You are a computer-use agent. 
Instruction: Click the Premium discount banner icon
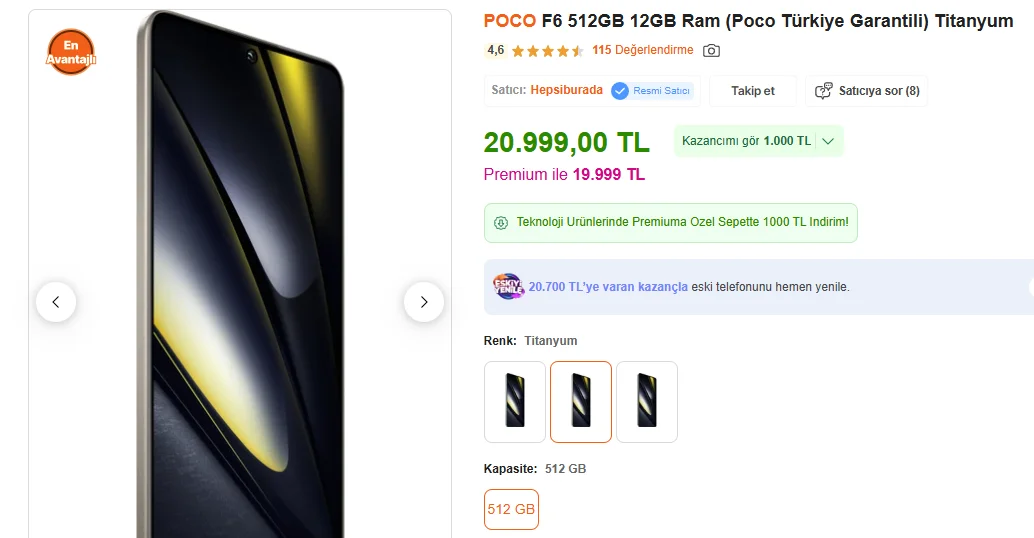(x=501, y=222)
